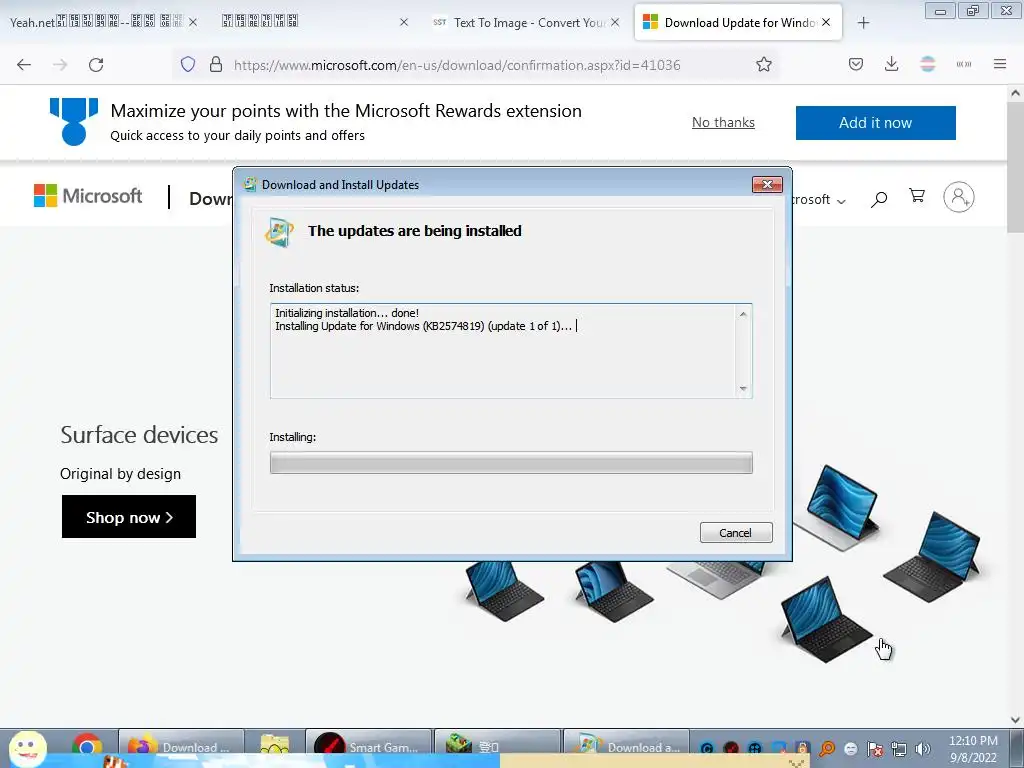Screen dimensions: 1024x768
Task: Click the taskbar clock showing 12:10 PM
Action: pos(973,748)
